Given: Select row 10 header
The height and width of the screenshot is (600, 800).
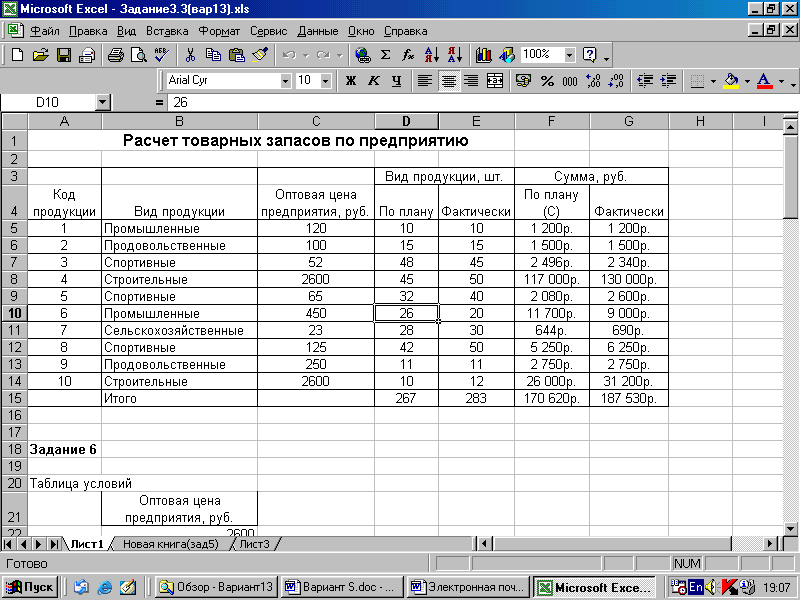Looking at the screenshot, I should pyautogui.click(x=14, y=313).
